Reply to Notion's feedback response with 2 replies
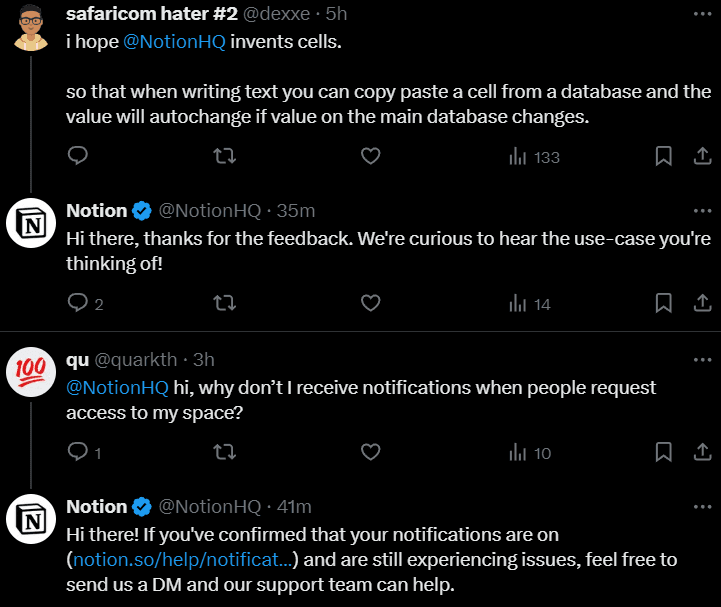Viewport: 721px width, 607px height. pos(79,303)
